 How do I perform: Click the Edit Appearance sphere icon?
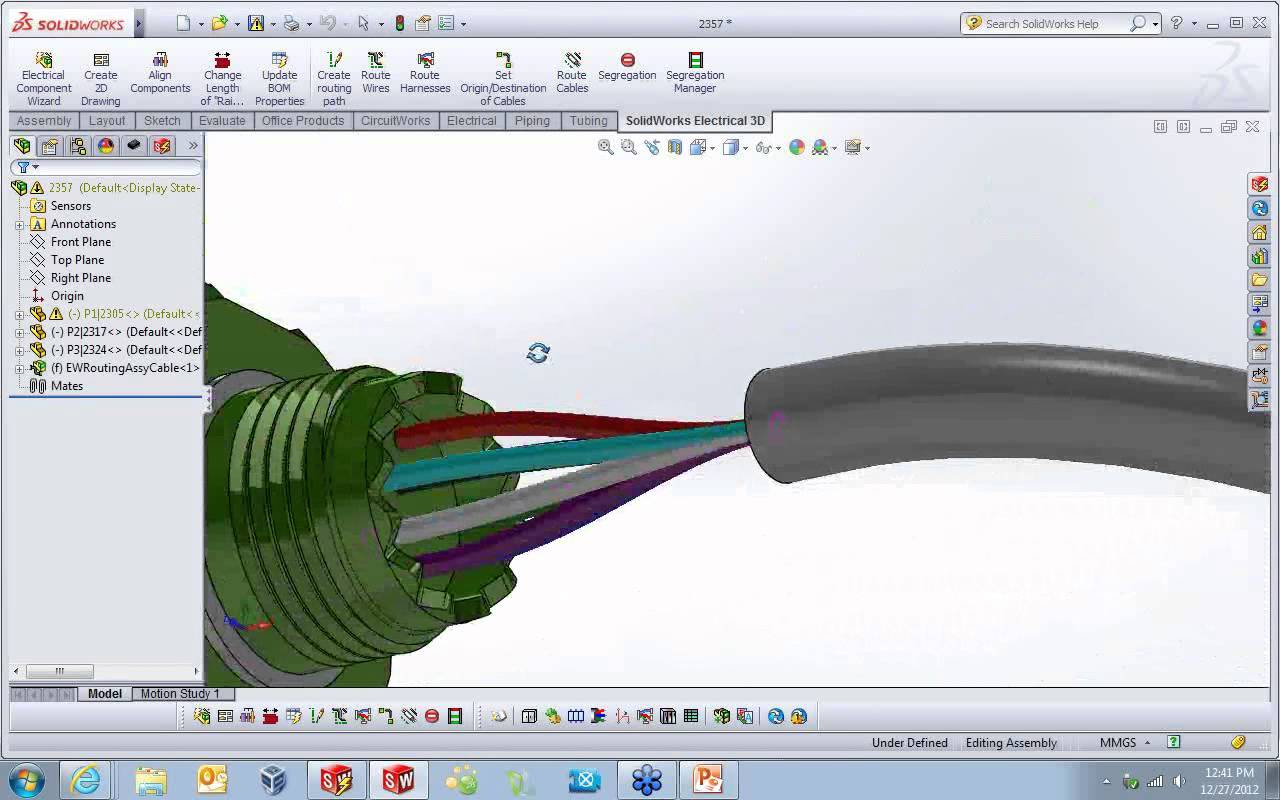click(795, 147)
